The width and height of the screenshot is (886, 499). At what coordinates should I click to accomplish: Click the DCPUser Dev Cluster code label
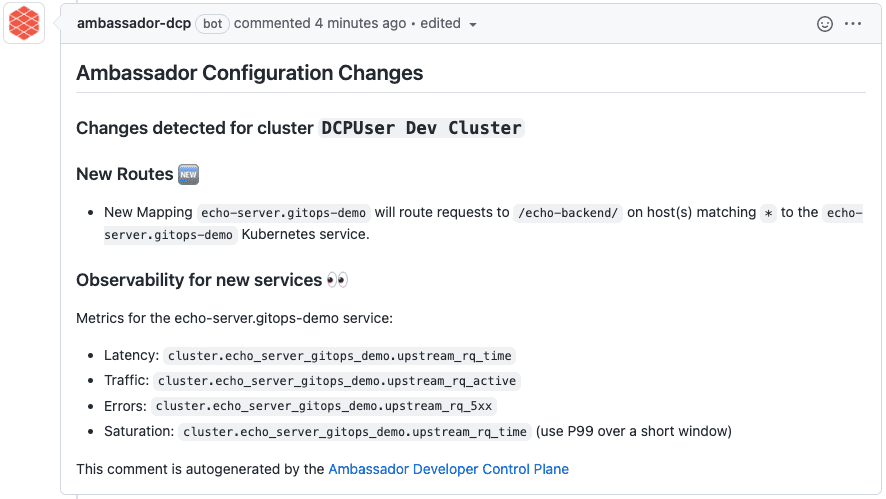[422, 128]
